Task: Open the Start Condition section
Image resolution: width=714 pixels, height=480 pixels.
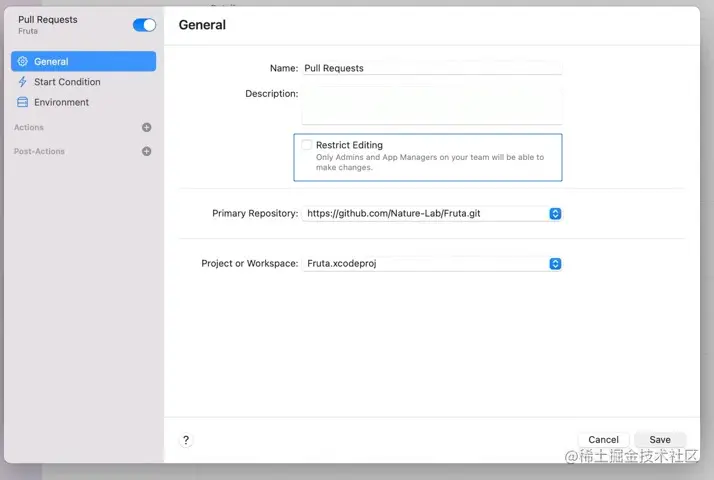Action: (x=83, y=82)
